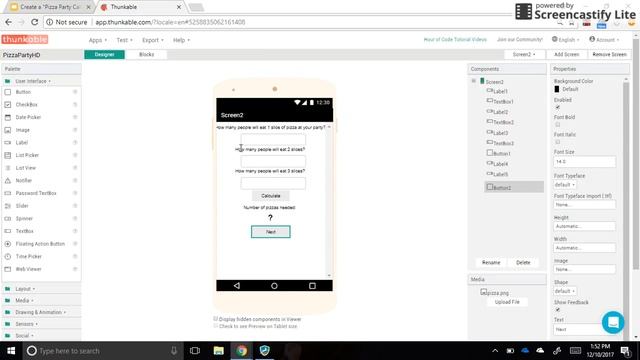Open the chat support bubble
This screenshot has width=640, height=360.
pyautogui.click(x=613, y=322)
